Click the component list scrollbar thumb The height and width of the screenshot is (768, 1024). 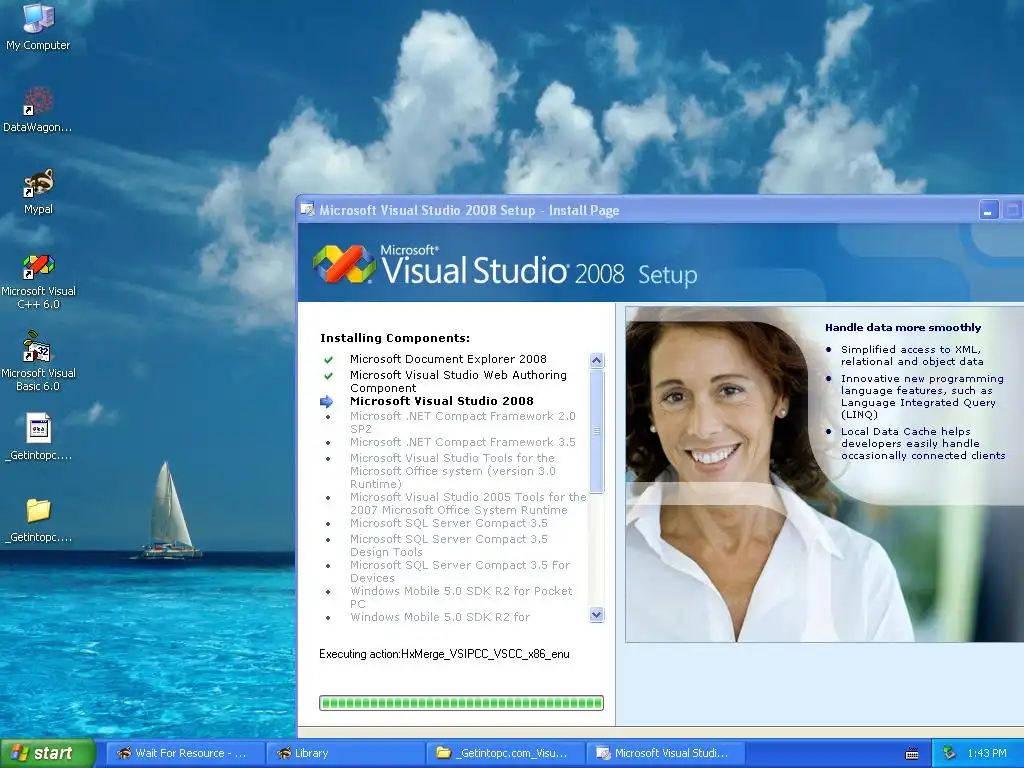coord(596,431)
